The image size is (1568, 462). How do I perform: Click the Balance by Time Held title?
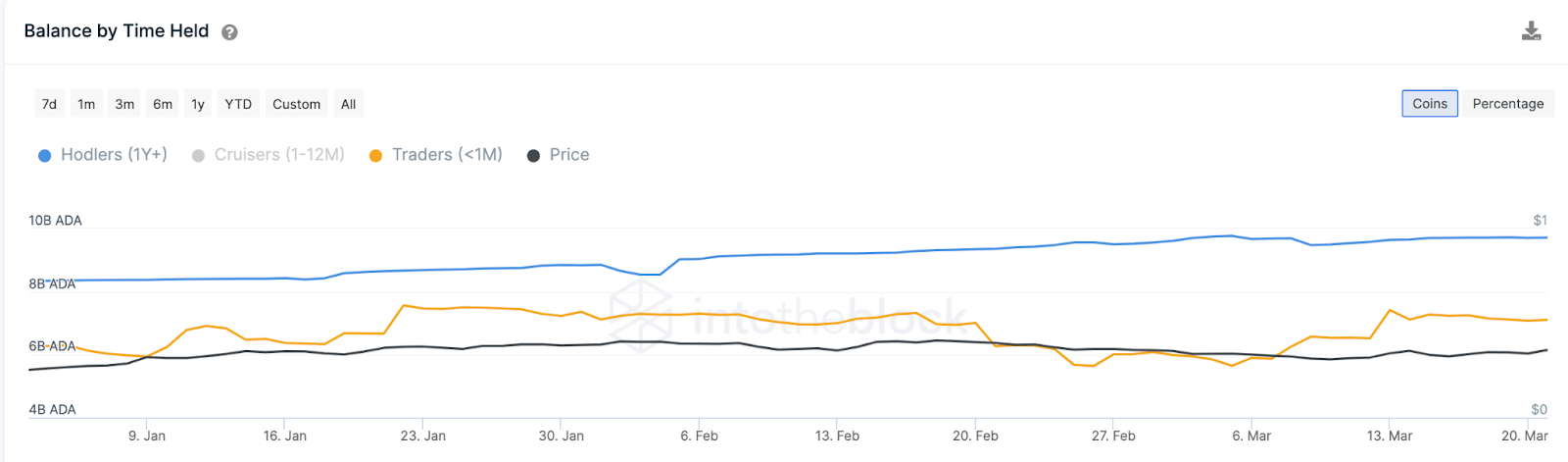(117, 31)
